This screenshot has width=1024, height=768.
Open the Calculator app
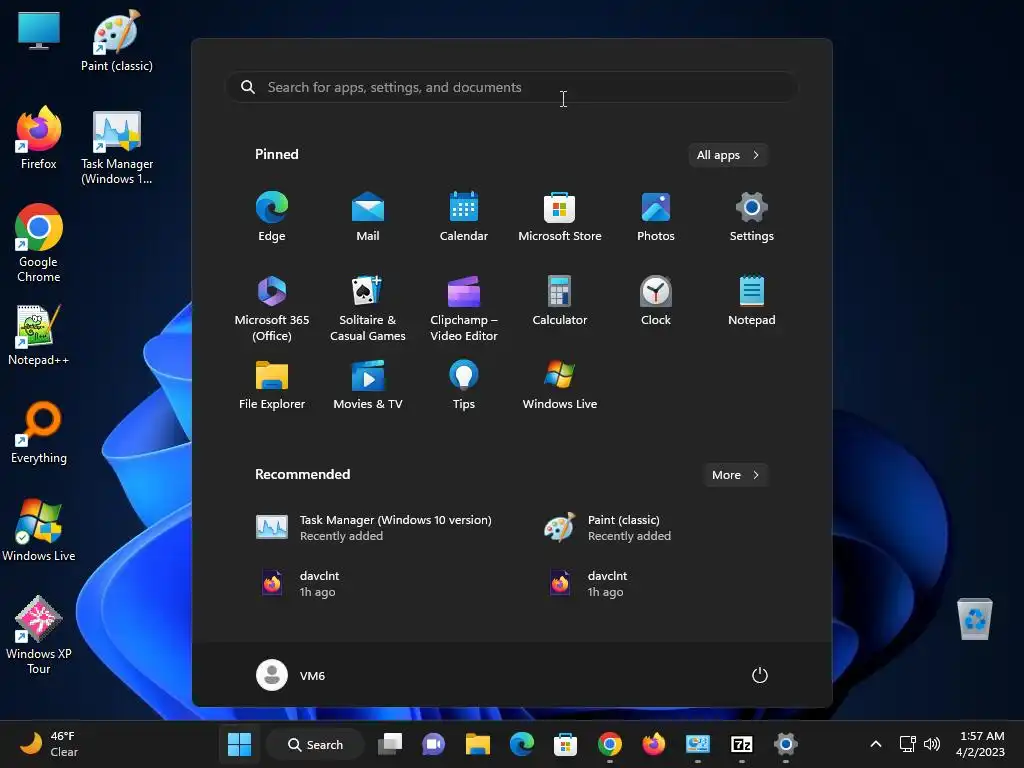(560, 301)
